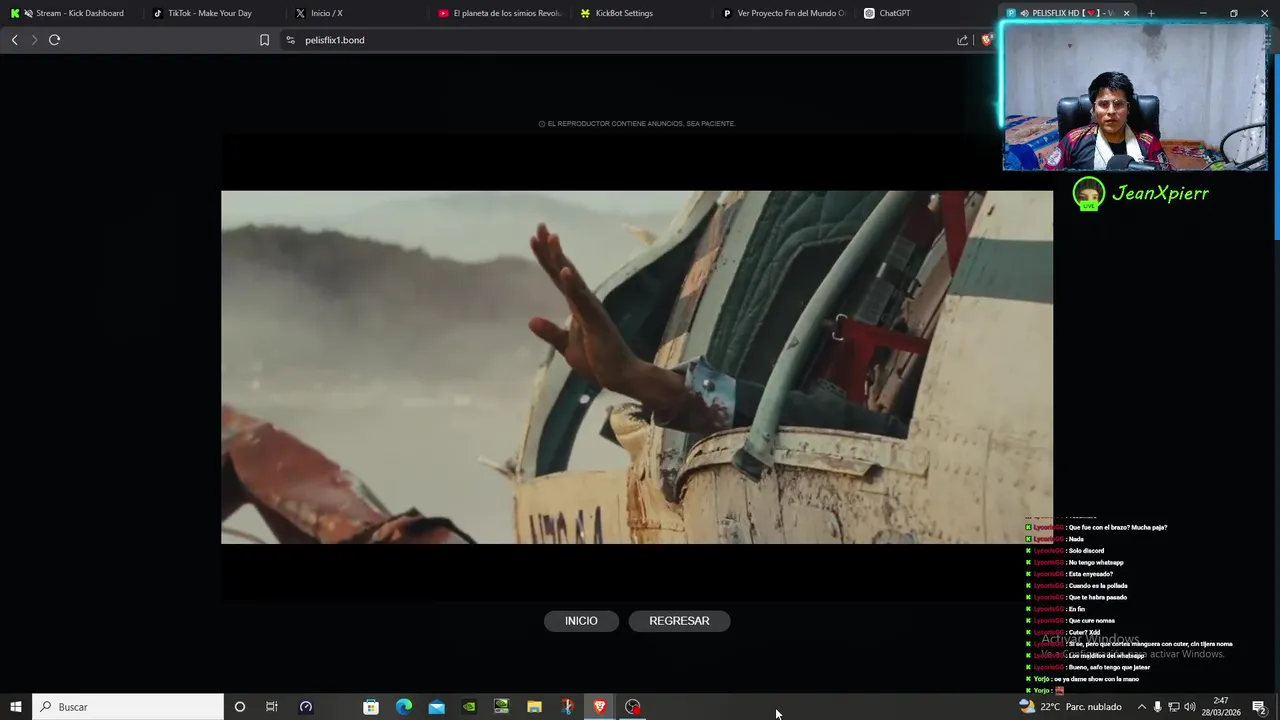This screenshot has width=1280, height=720.
Task: Open Task View on the taskbar
Action: (272, 707)
